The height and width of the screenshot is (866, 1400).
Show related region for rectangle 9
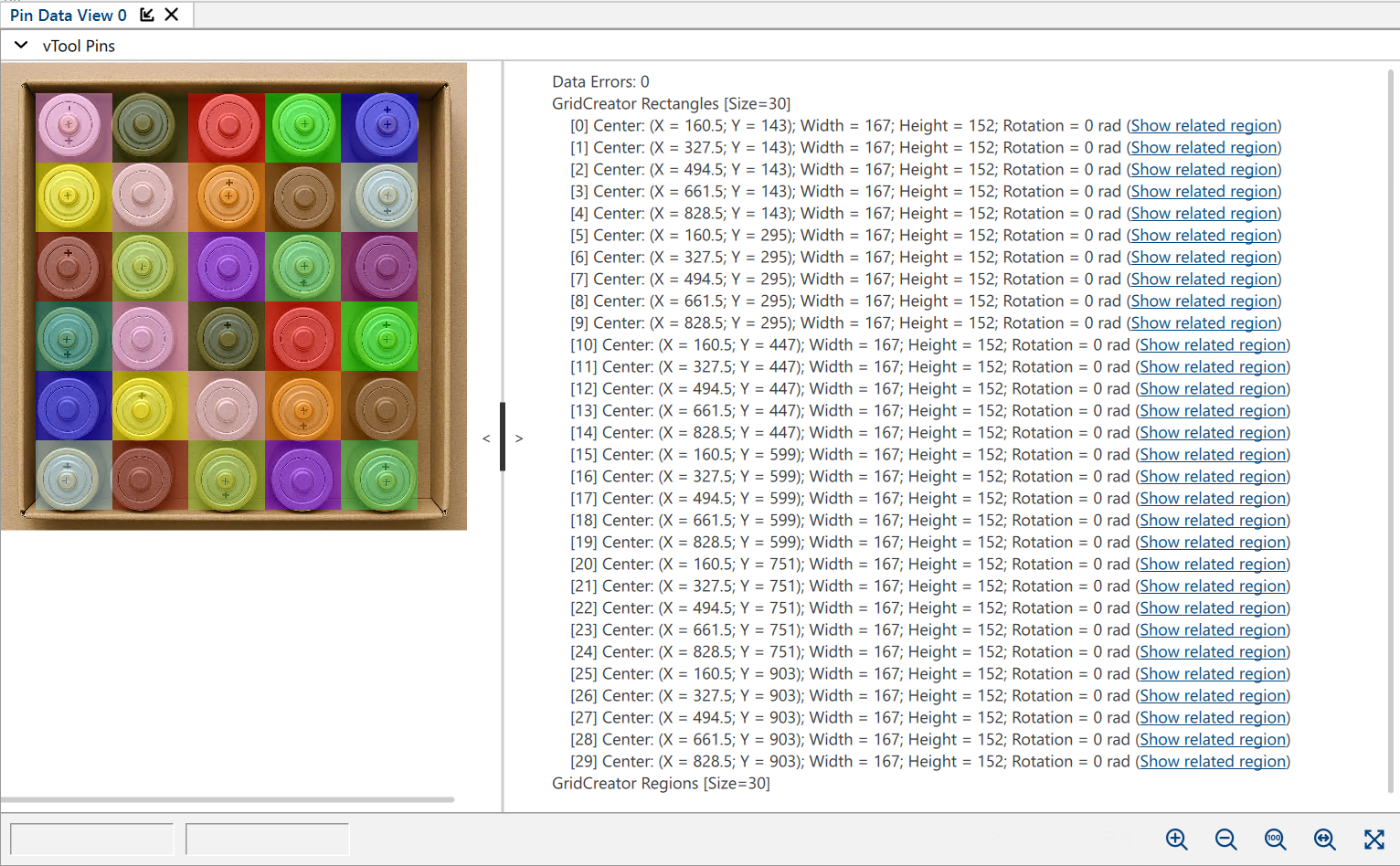[x=1204, y=323]
